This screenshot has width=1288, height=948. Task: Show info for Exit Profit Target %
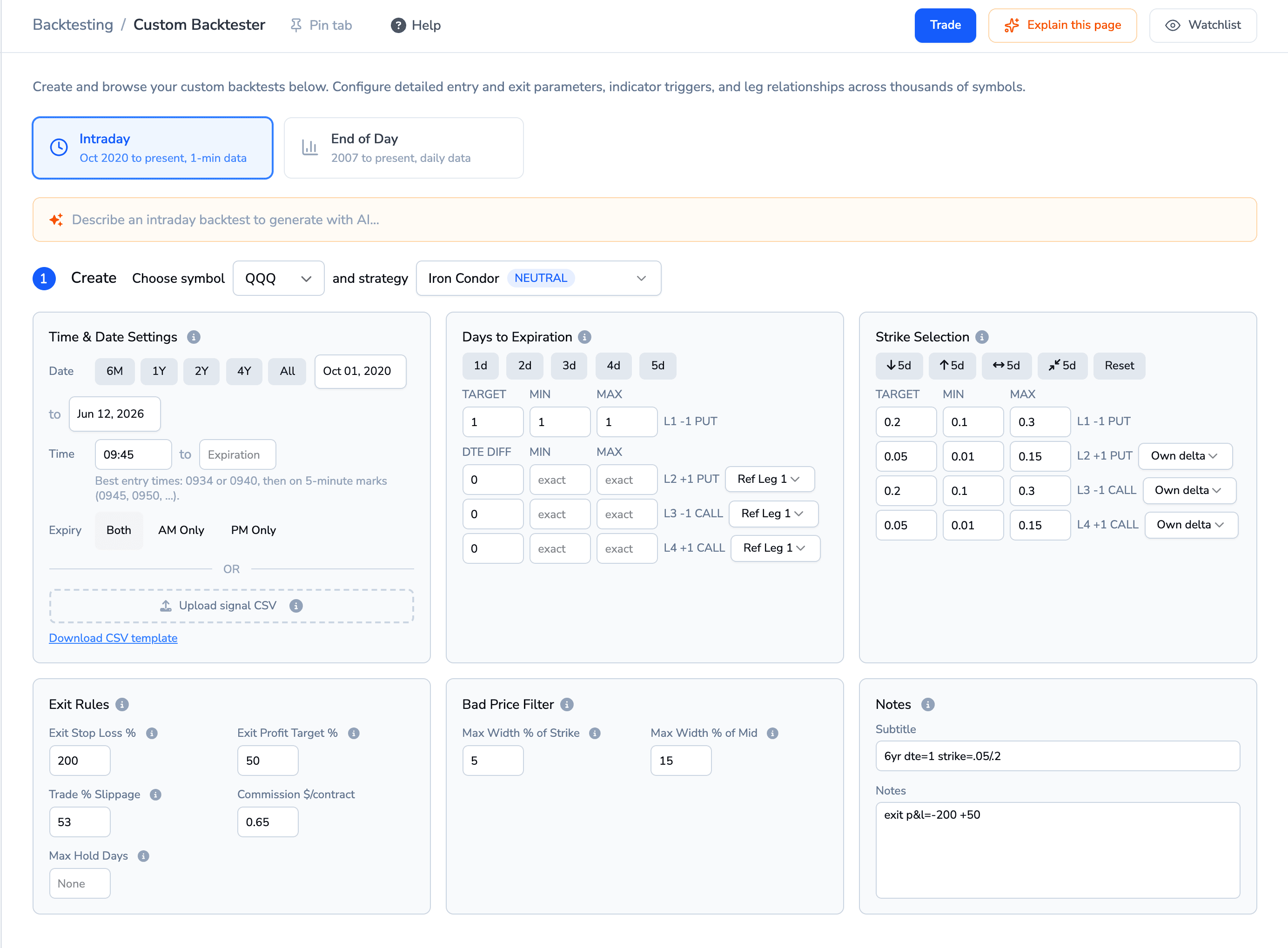point(354,734)
